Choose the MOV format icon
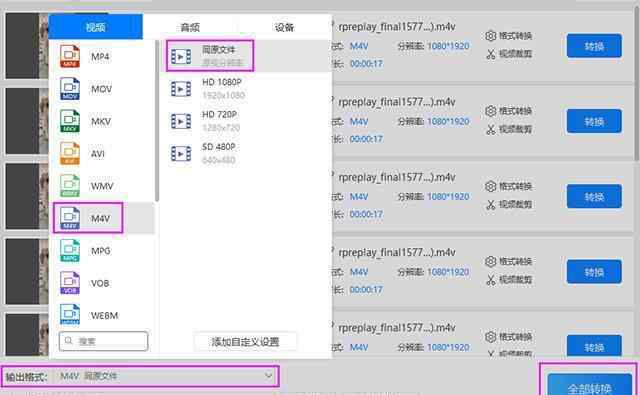Image resolution: width=640 pixels, height=395 pixels. coord(70,89)
